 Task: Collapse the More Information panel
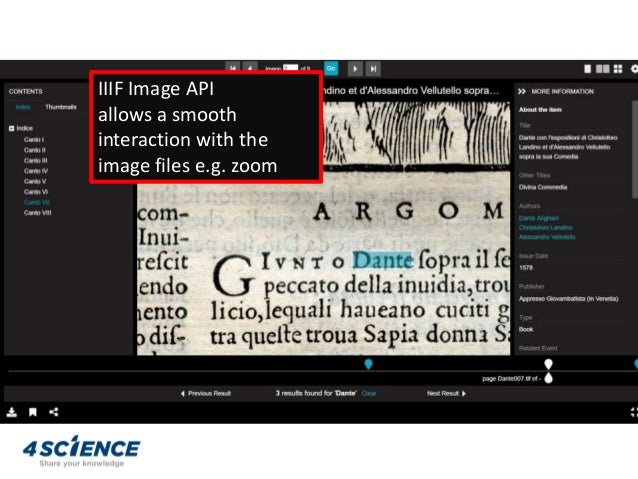tap(522, 92)
